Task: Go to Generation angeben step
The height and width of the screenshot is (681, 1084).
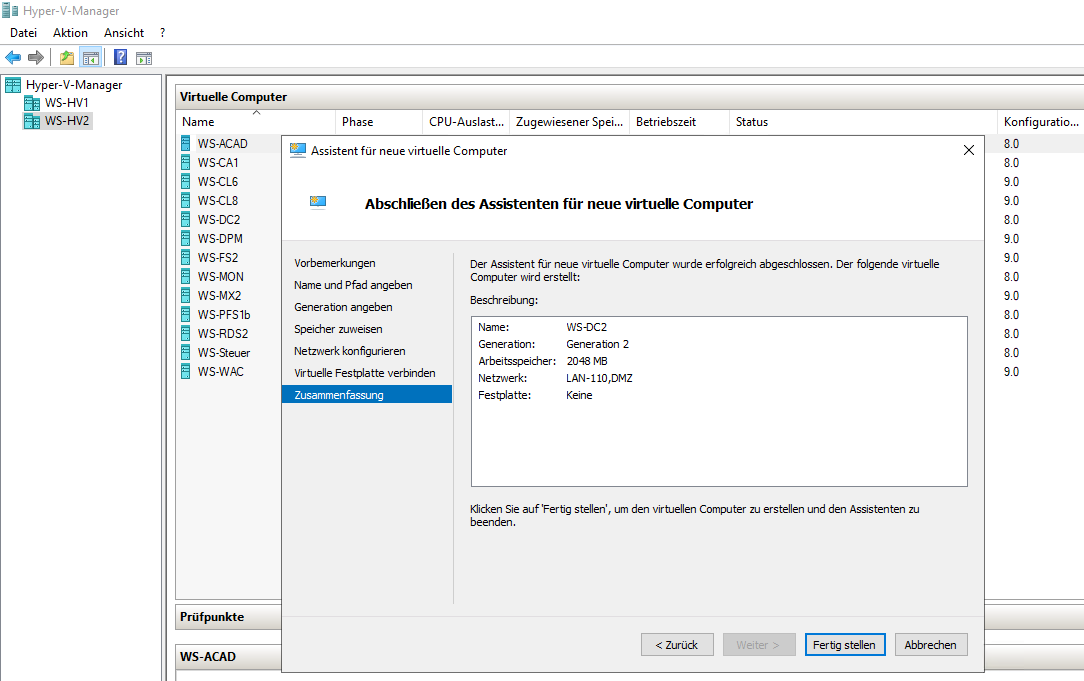Action: (x=343, y=307)
